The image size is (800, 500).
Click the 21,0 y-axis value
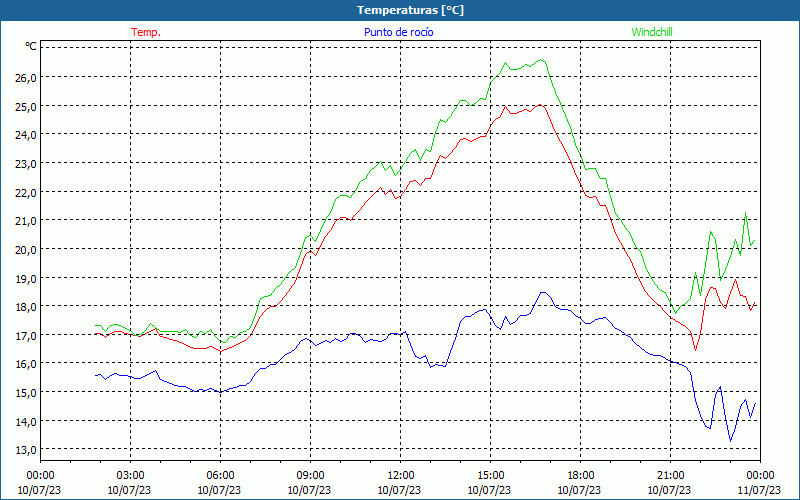26,220
